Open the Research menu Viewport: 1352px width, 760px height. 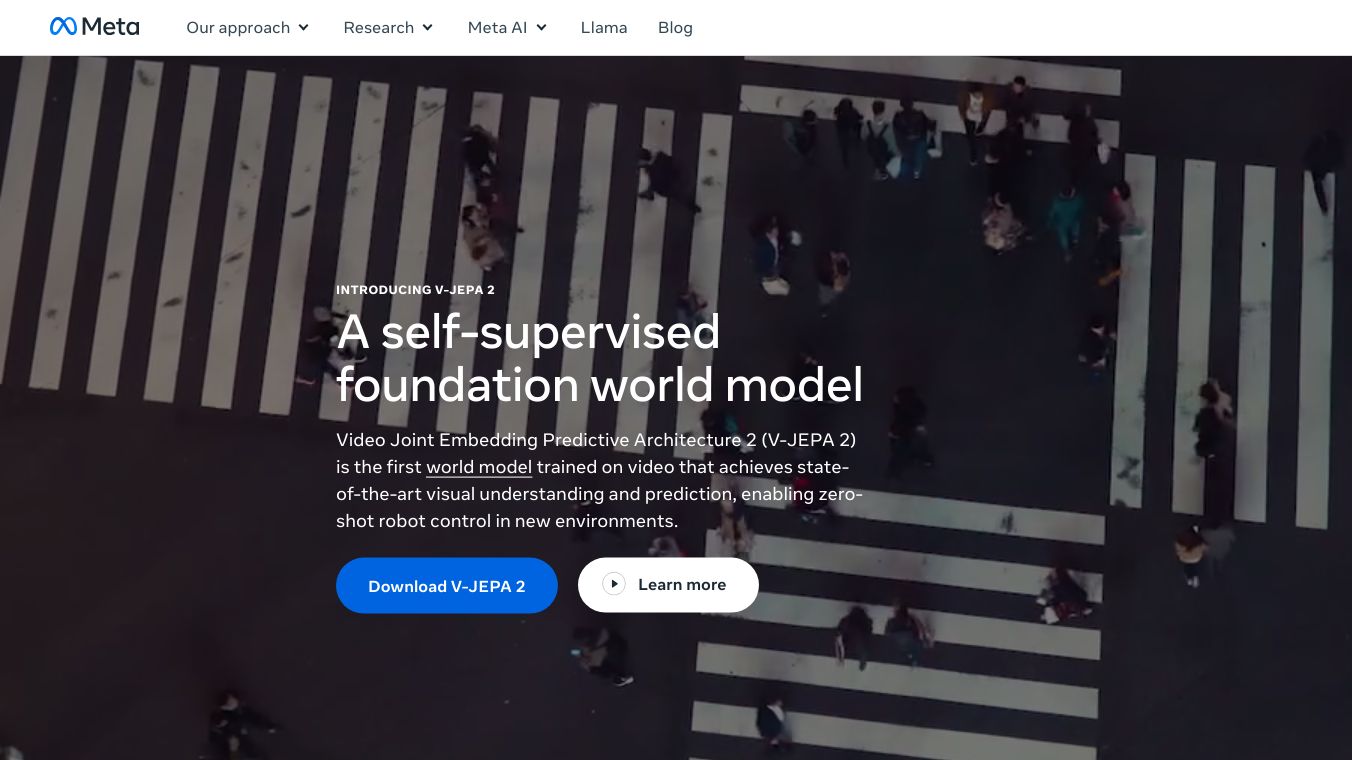click(389, 28)
